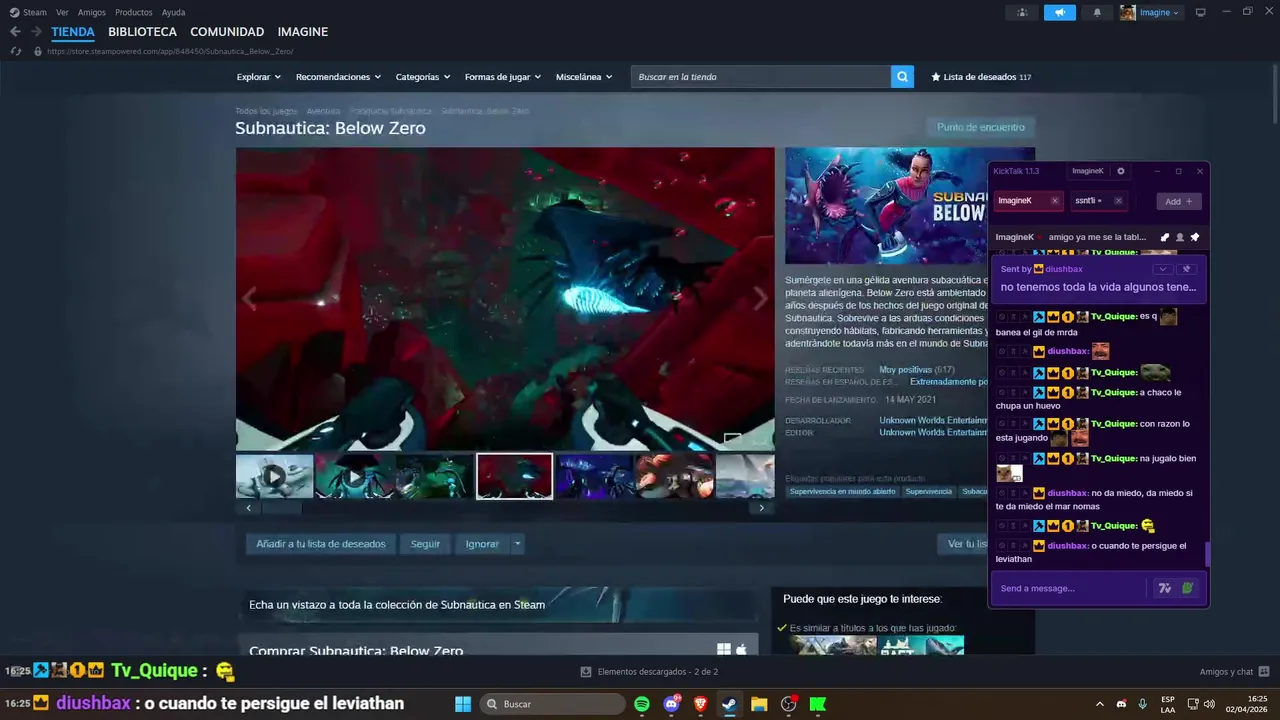
Task: Open the Ver menu
Action: [x=62, y=12]
